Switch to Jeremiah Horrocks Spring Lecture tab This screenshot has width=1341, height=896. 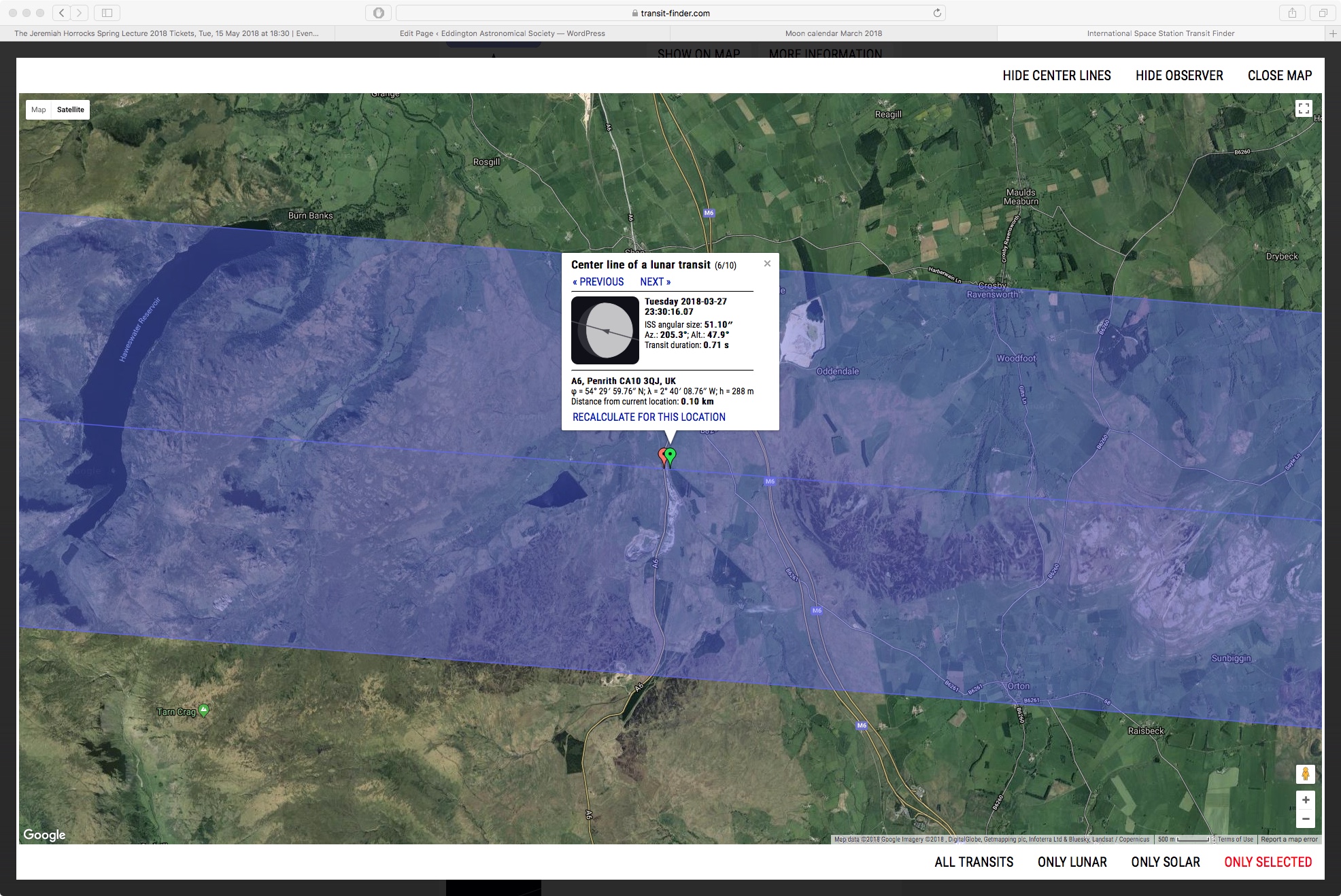(167, 33)
